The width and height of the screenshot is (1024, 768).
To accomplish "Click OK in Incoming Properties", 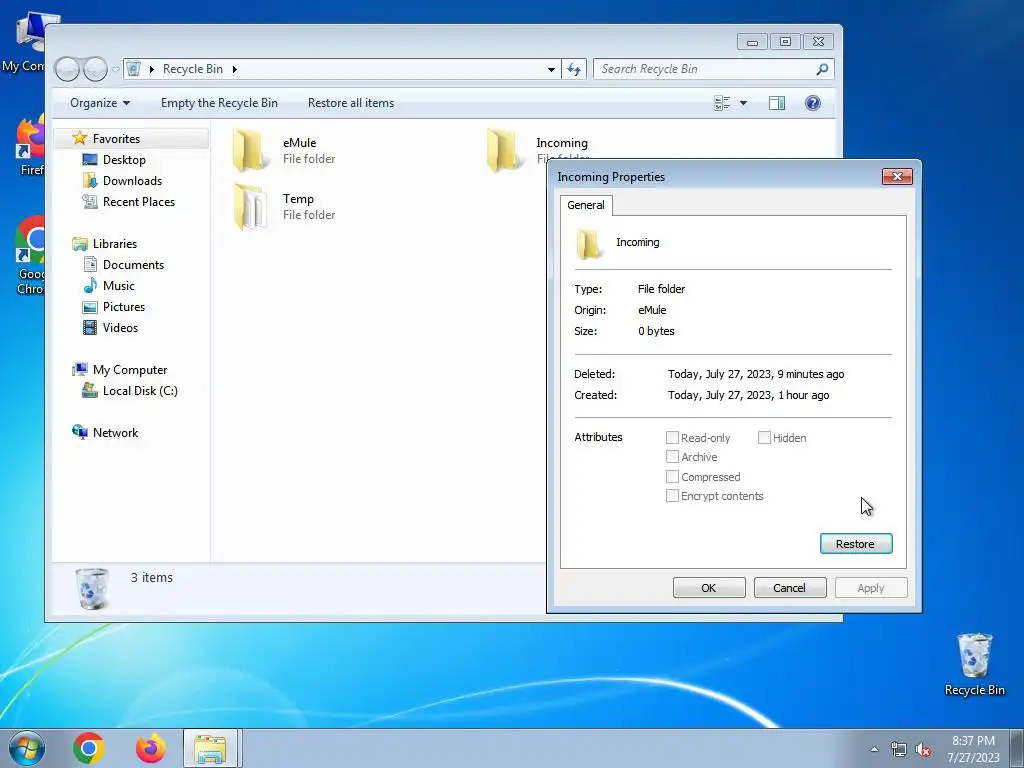I will coord(709,588).
